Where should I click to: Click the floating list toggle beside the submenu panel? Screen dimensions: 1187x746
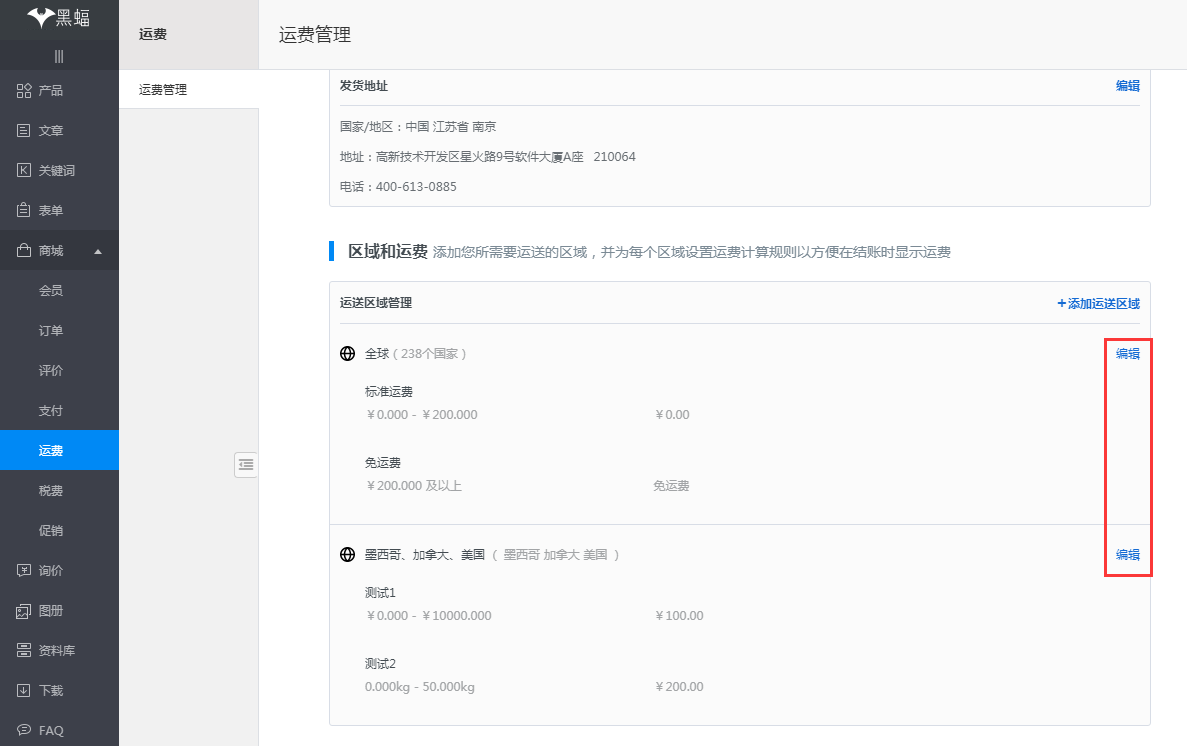246,465
